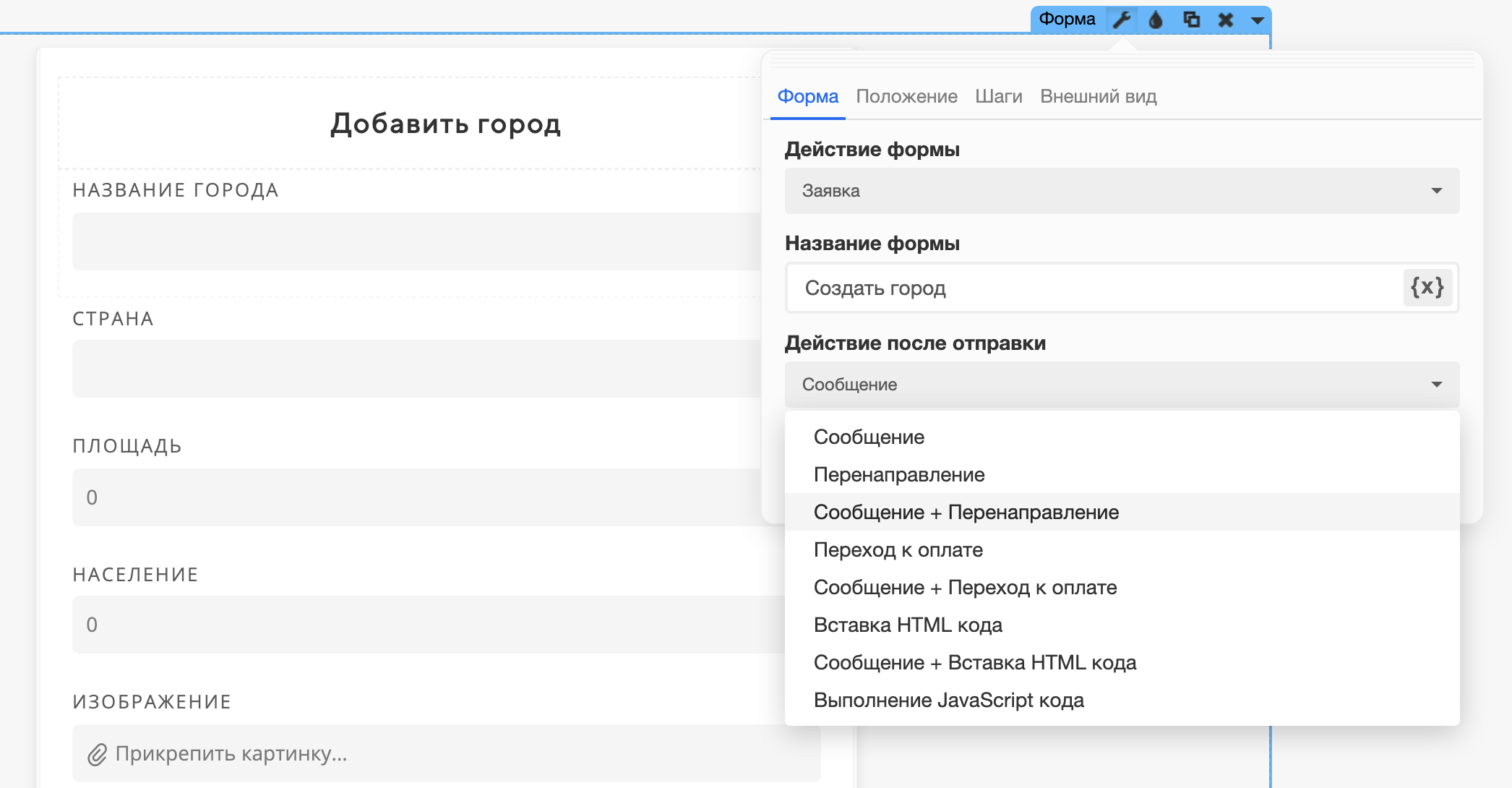This screenshot has width=1512, height=788.
Task: Click the paperclip attach icon
Action: pyautogui.click(x=97, y=755)
